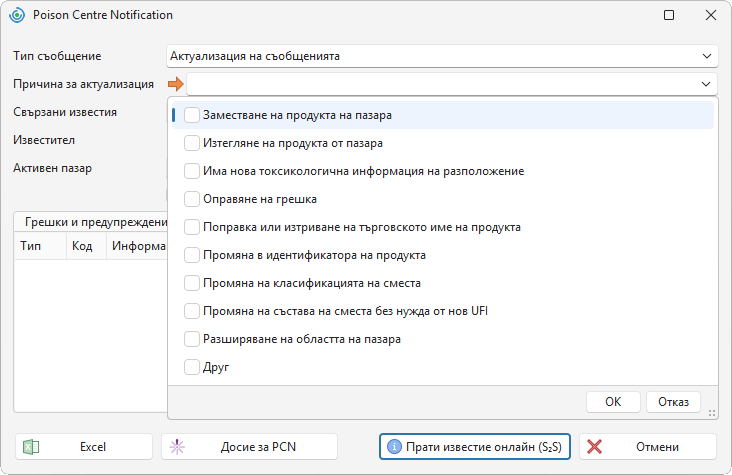Confirm selection with the OK button
Screen dimensions: 732x475
(613, 402)
